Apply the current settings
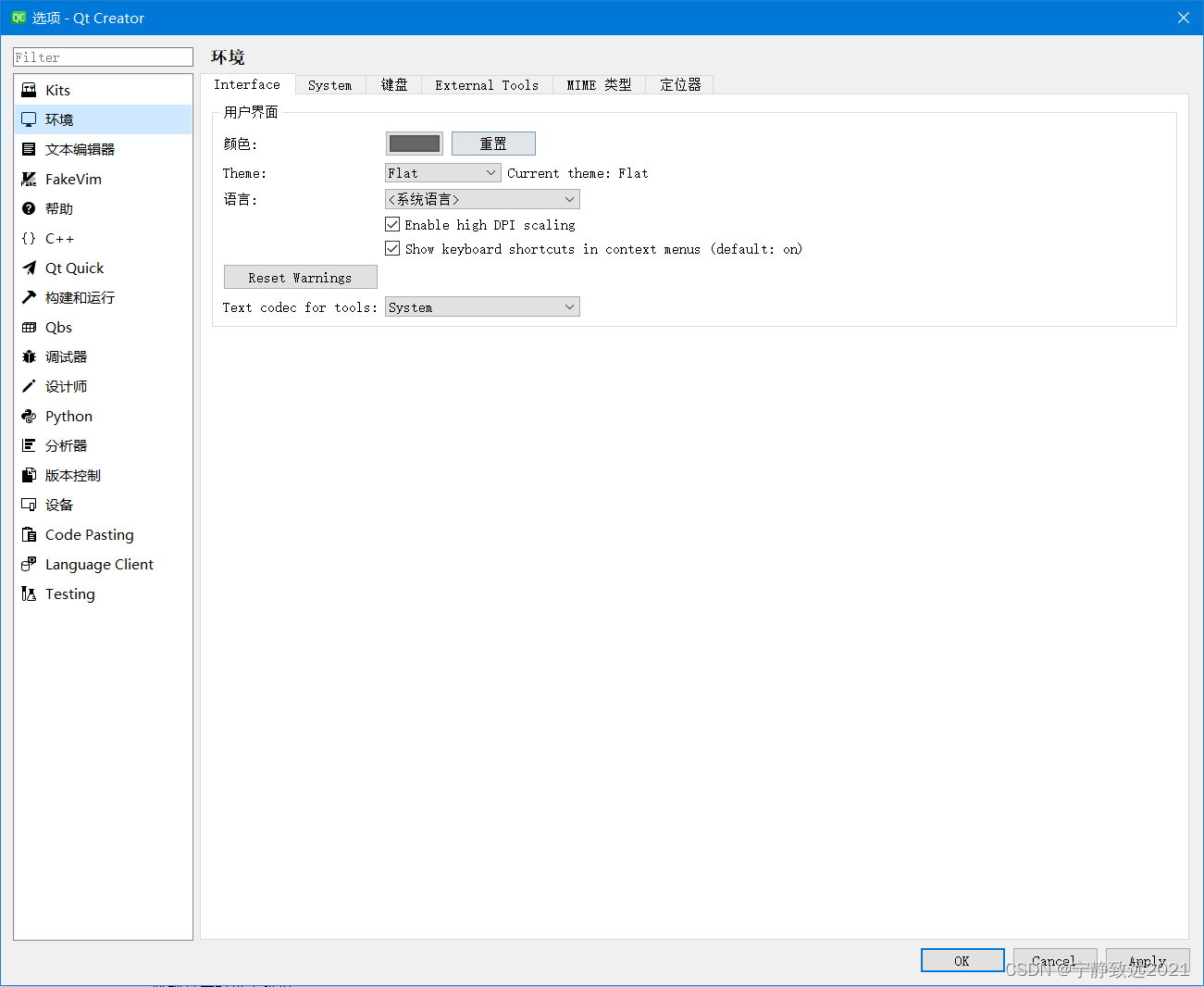The height and width of the screenshot is (987, 1204). 1147,960
